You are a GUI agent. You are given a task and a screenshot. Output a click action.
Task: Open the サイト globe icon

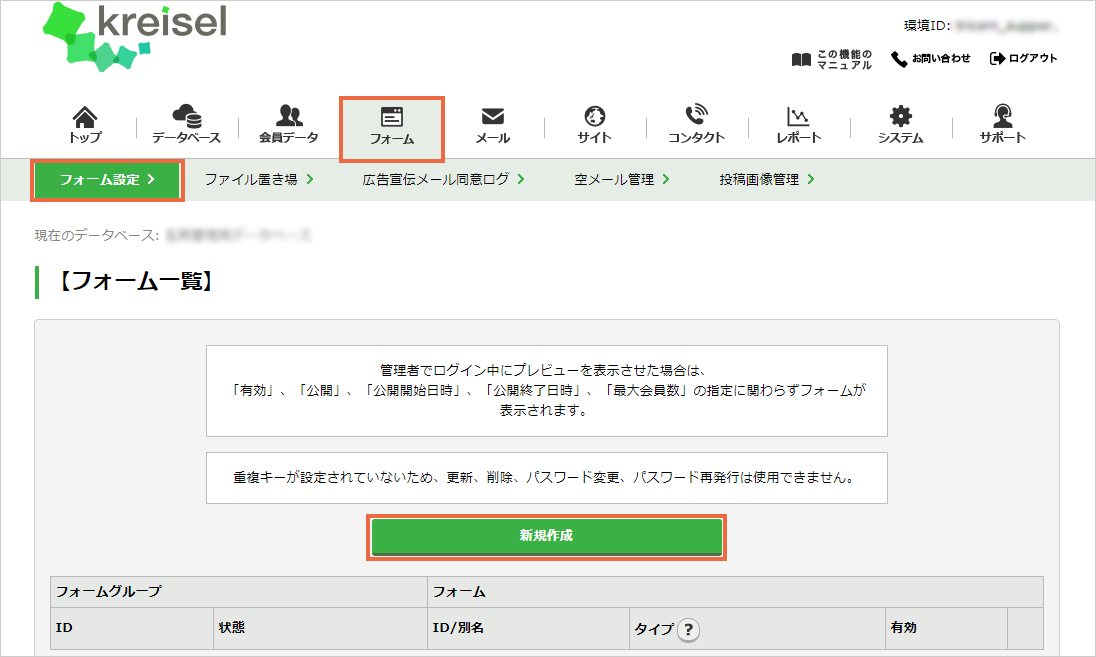(x=595, y=116)
